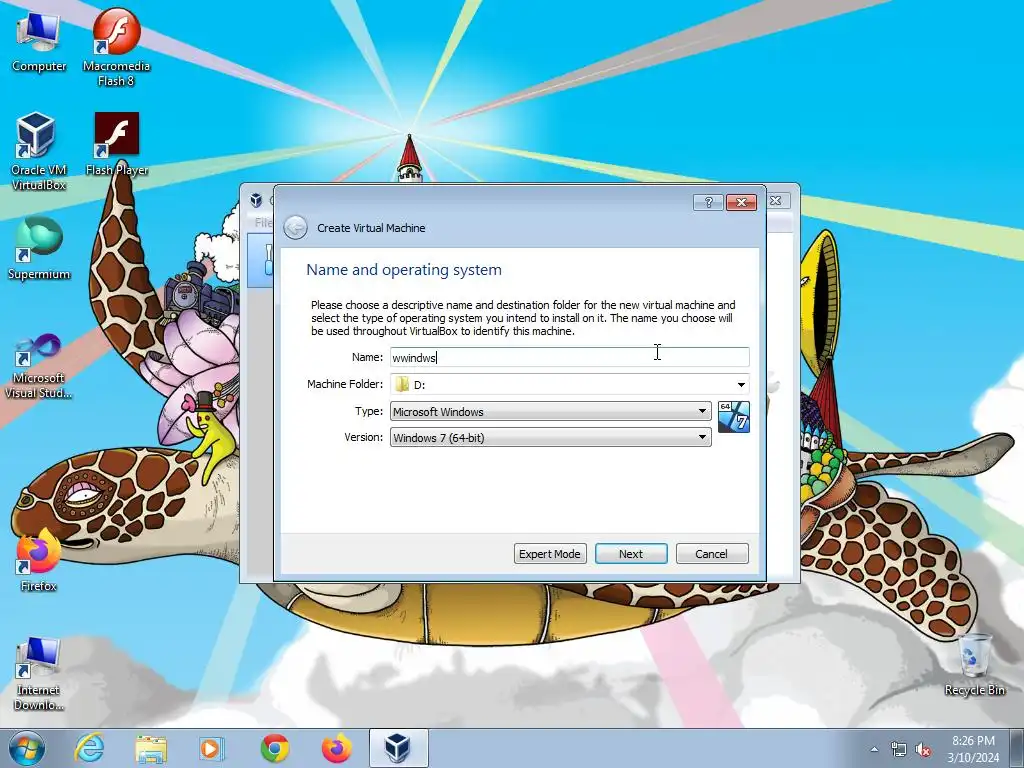Close the Create Virtual Machine dialog

click(741, 202)
